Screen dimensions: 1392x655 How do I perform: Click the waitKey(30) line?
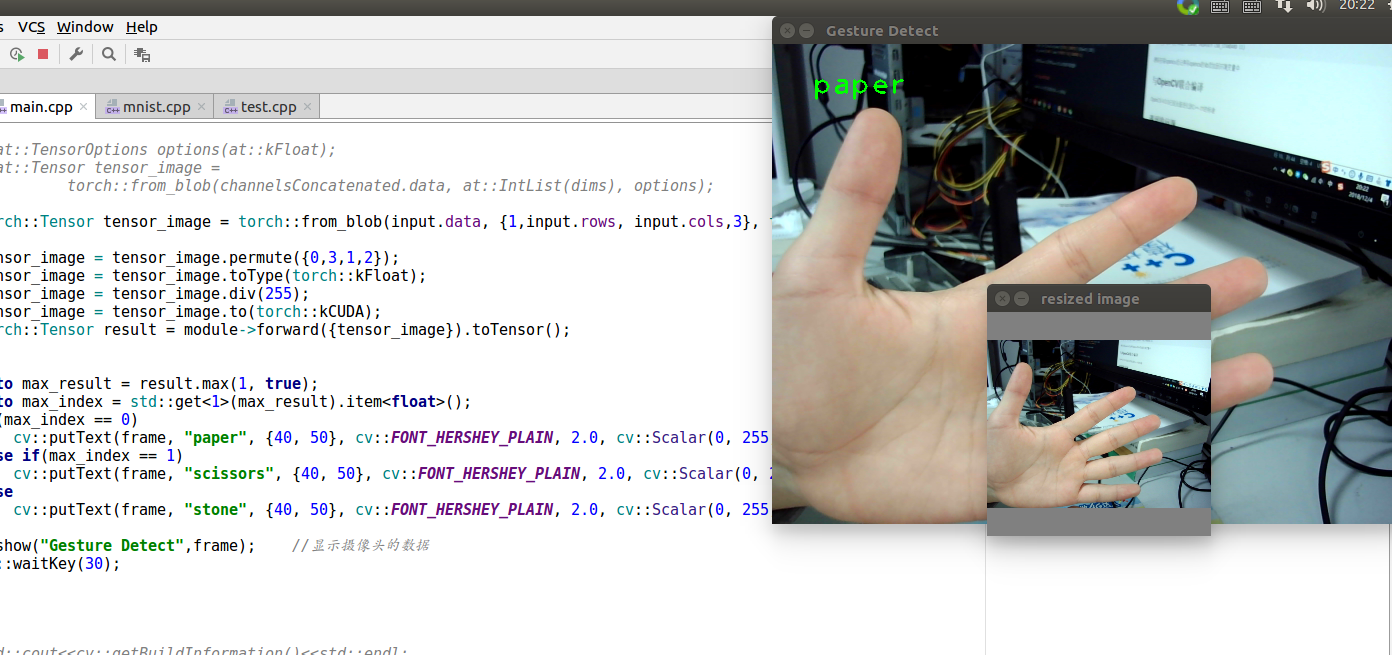click(60, 564)
